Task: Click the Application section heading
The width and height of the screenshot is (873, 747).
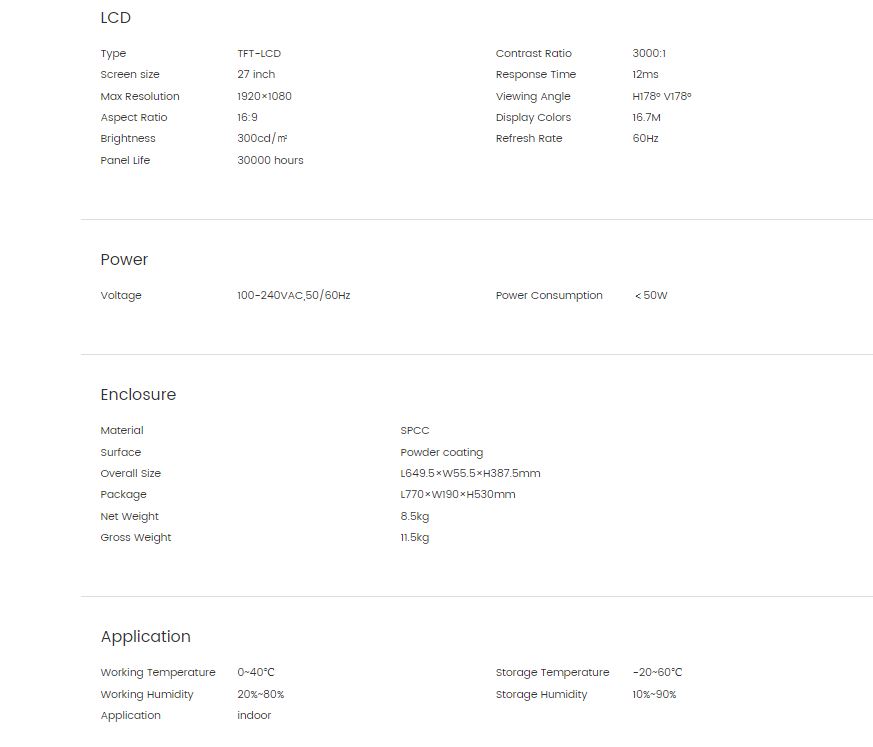Action: coord(145,637)
